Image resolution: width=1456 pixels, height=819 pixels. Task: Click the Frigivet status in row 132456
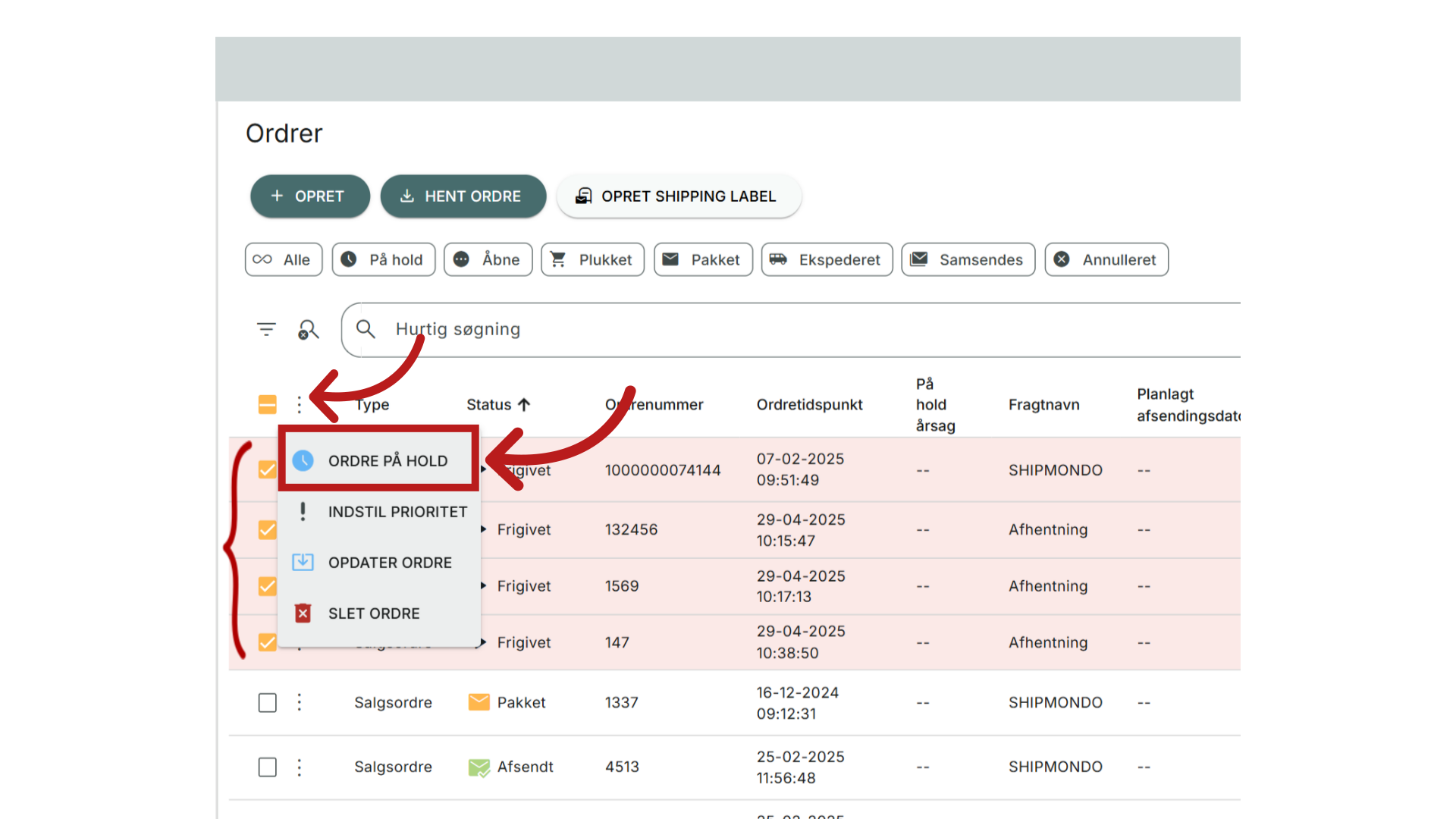click(x=523, y=529)
